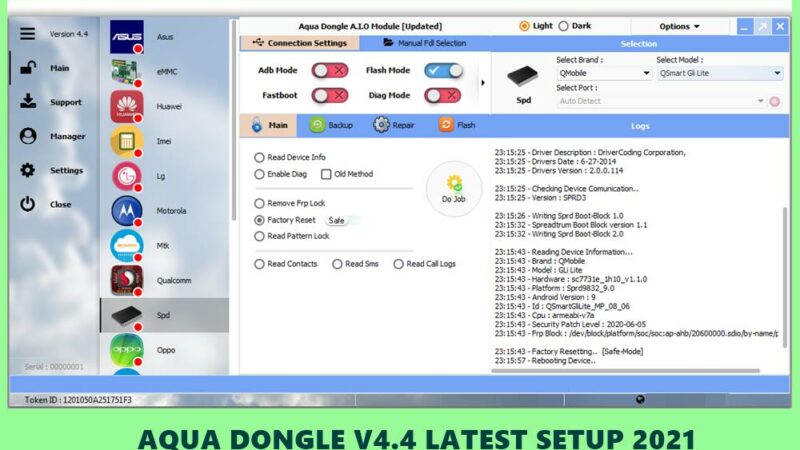Click the Do Job button

tap(454, 189)
